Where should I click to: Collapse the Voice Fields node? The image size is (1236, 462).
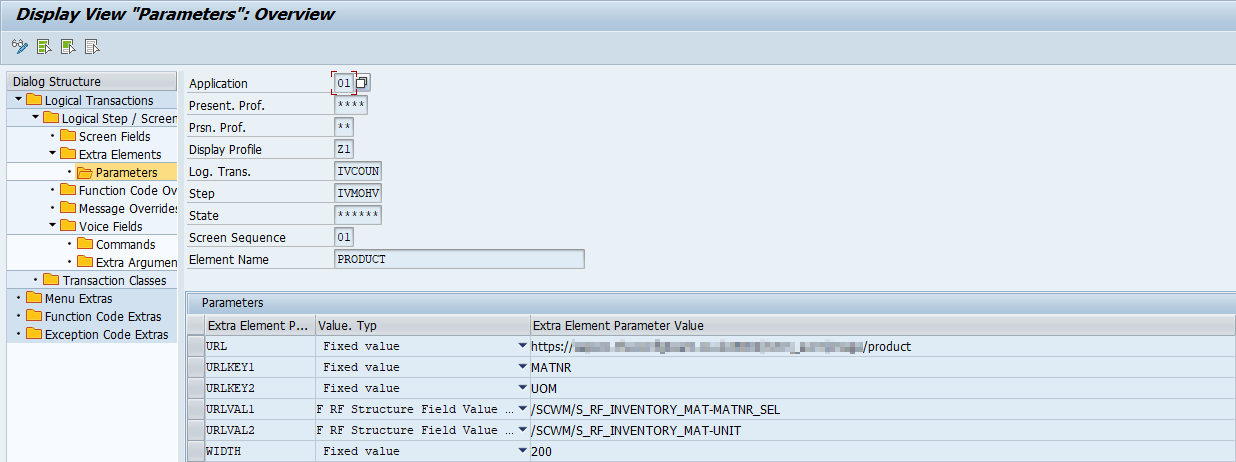click(52, 227)
